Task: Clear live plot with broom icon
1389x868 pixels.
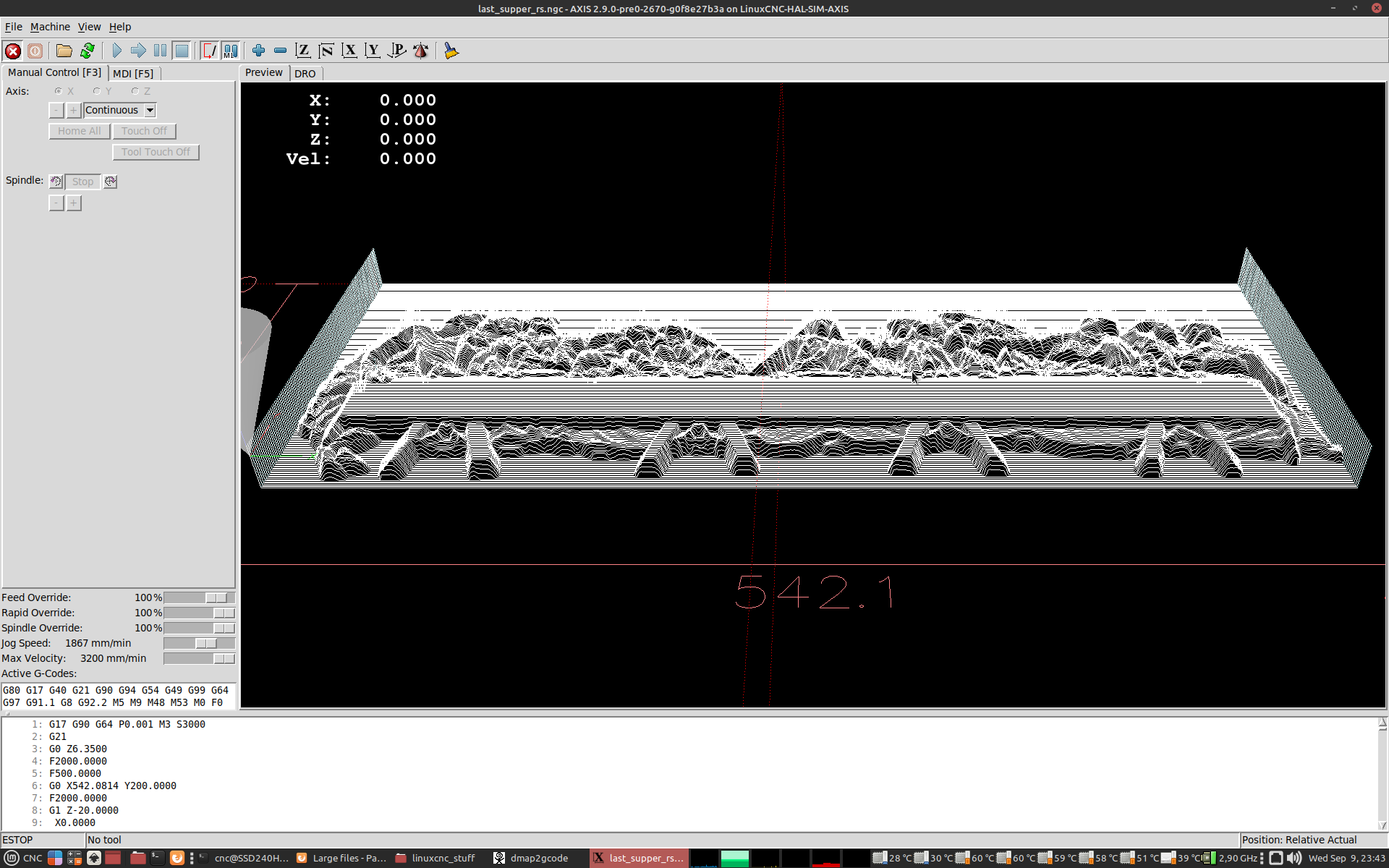Action: coord(451,51)
